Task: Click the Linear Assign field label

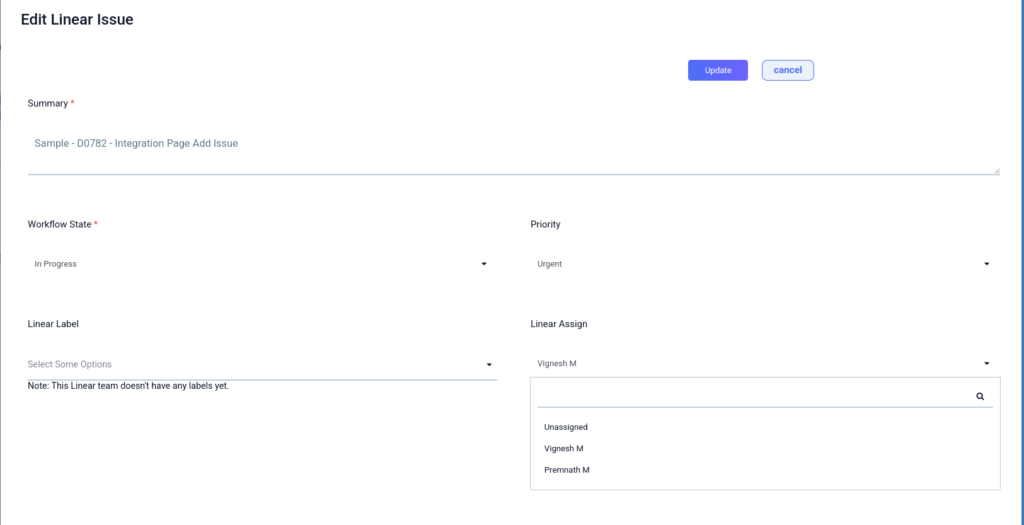Action: 558,324
